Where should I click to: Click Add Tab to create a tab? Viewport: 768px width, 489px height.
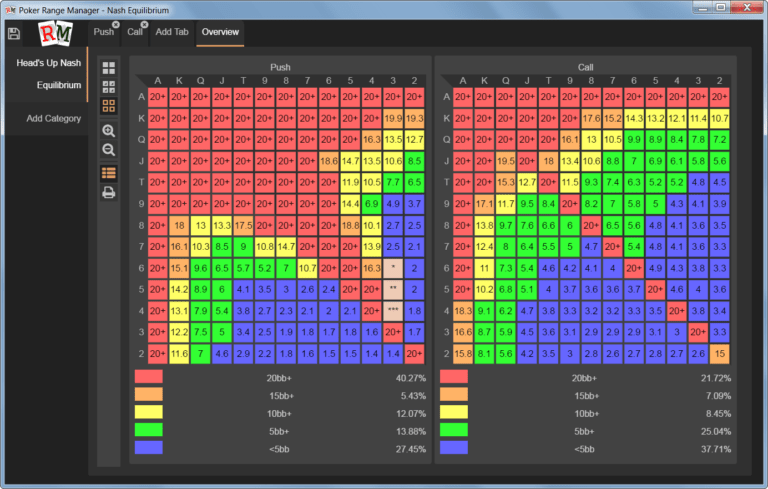click(x=171, y=32)
